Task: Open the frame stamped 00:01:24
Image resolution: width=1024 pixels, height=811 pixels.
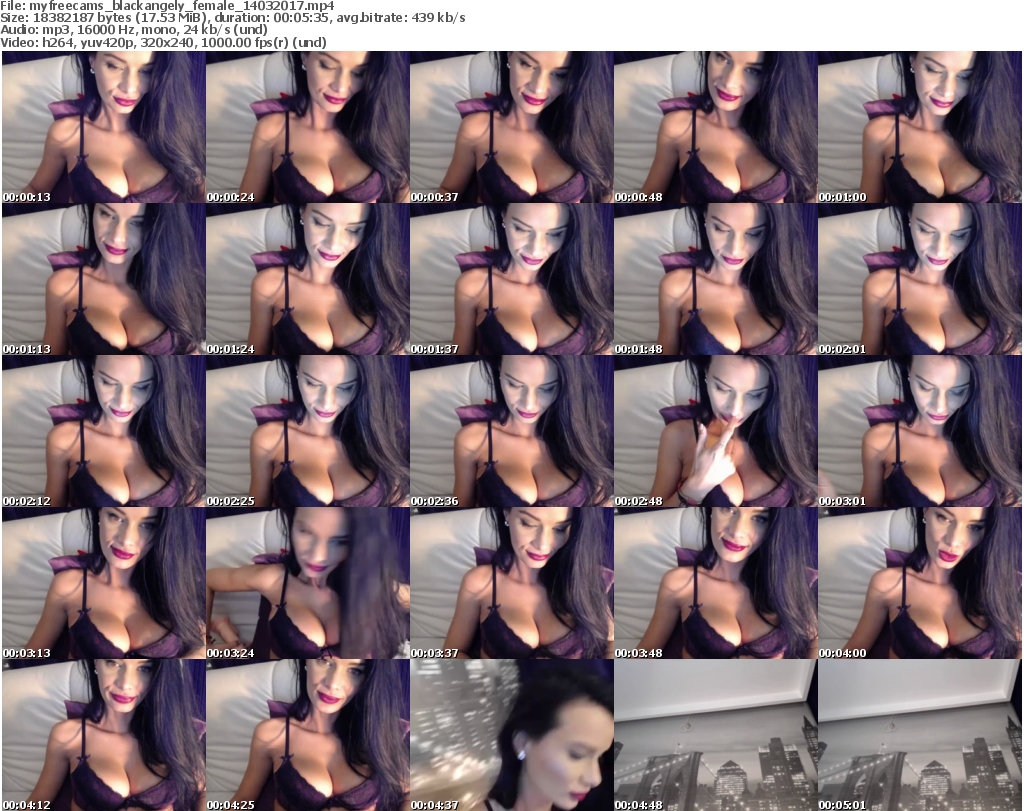Action: pyautogui.click(x=308, y=279)
